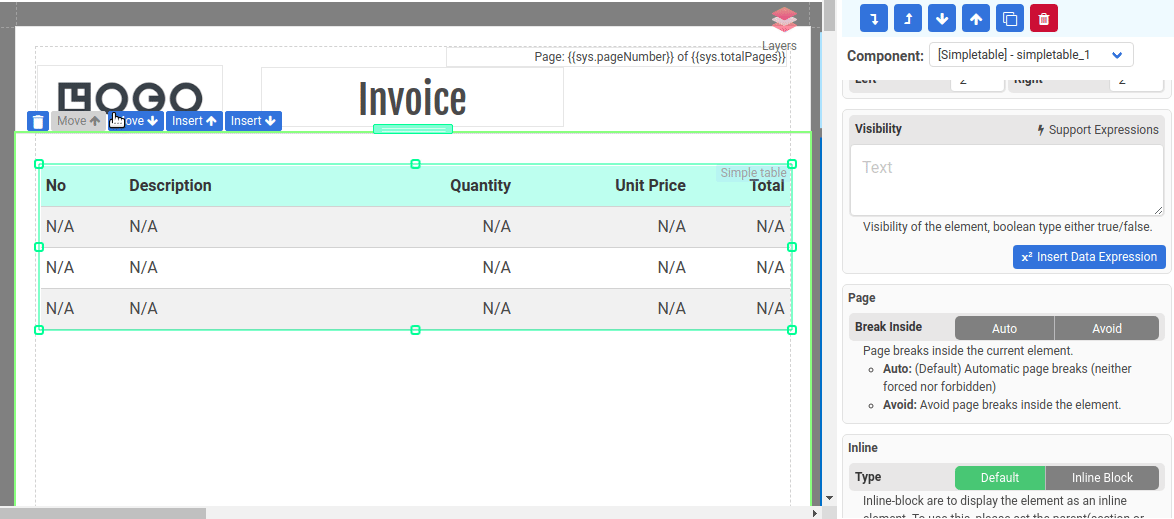
Task: Set Break Inside to Avoid
Action: tap(1106, 328)
